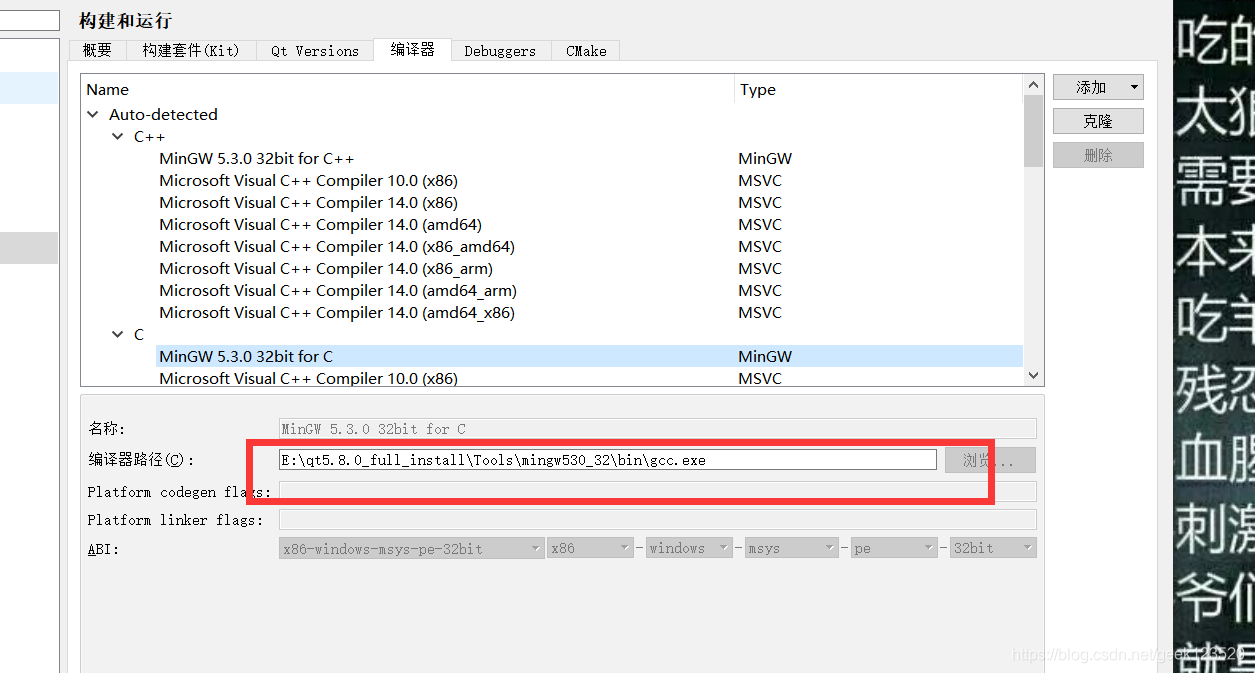Switch to the 概要 tab
Image resolution: width=1255 pixels, height=673 pixels.
pos(98,51)
